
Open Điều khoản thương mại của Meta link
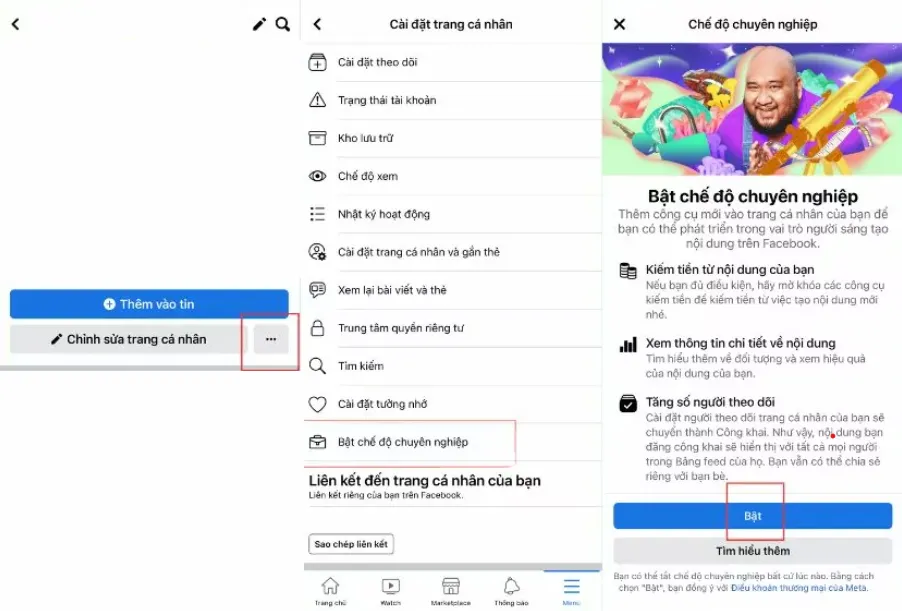(x=798, y=588)
